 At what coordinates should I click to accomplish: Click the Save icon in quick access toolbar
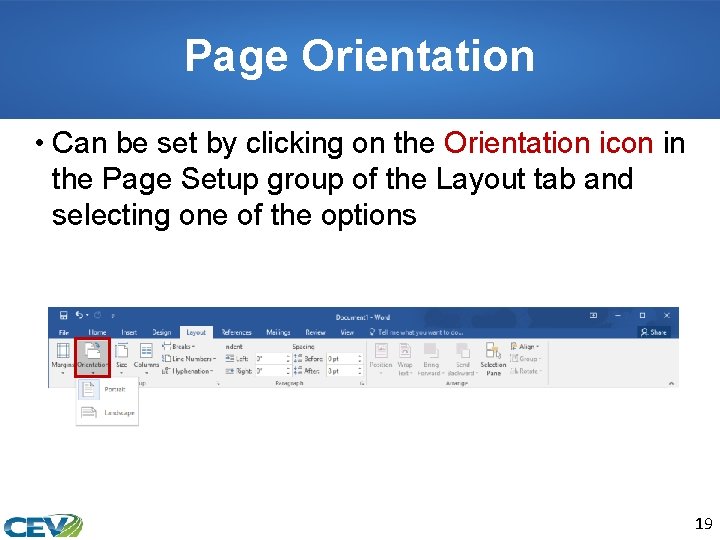[63, 315]
